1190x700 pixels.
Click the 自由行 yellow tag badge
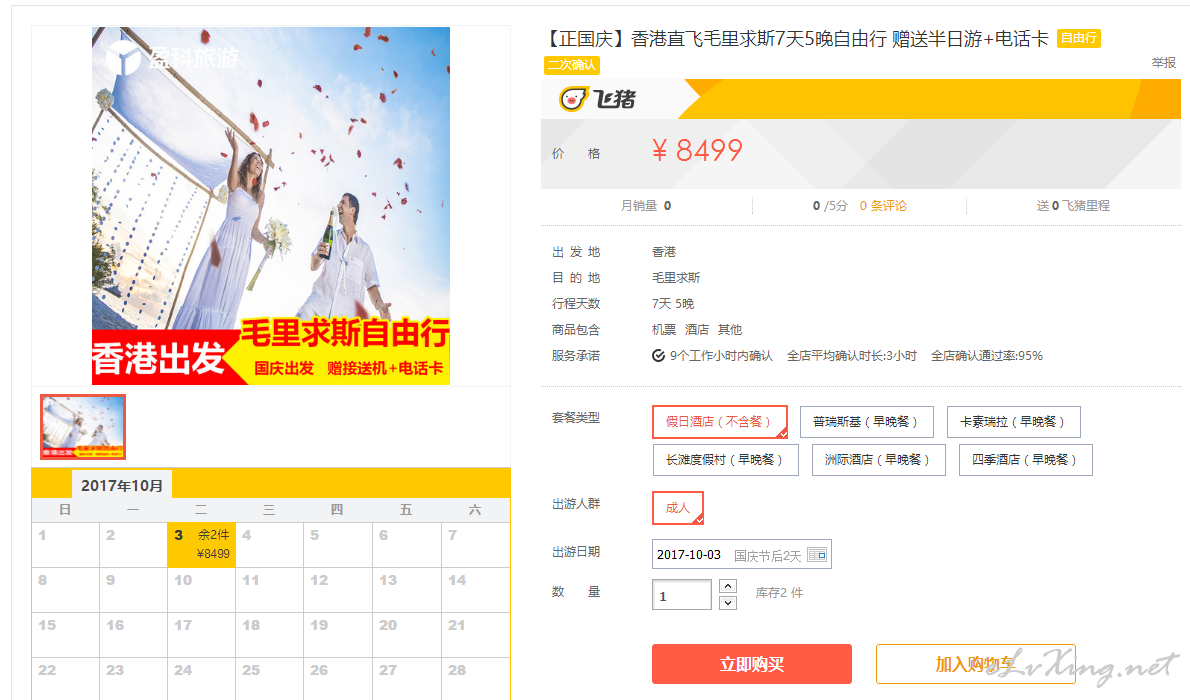coord(1078,38)
